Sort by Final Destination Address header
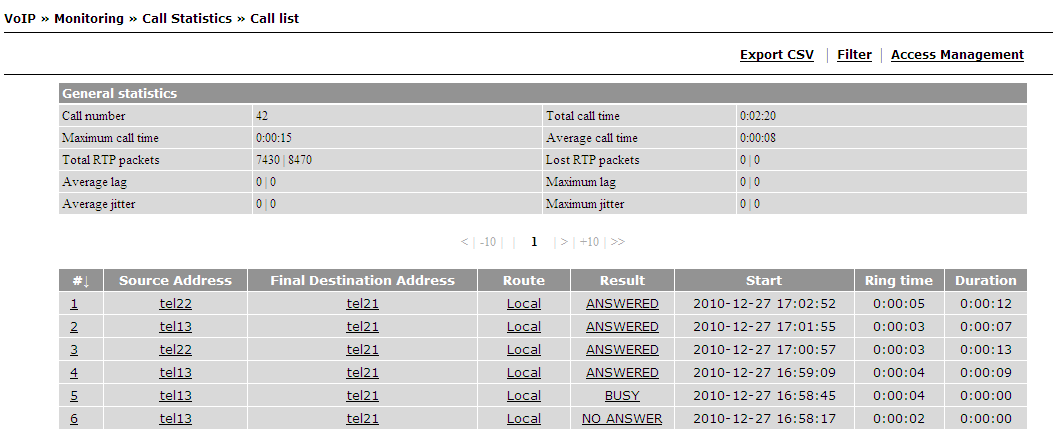This screenshot has height=430, width=1053. 363,281
